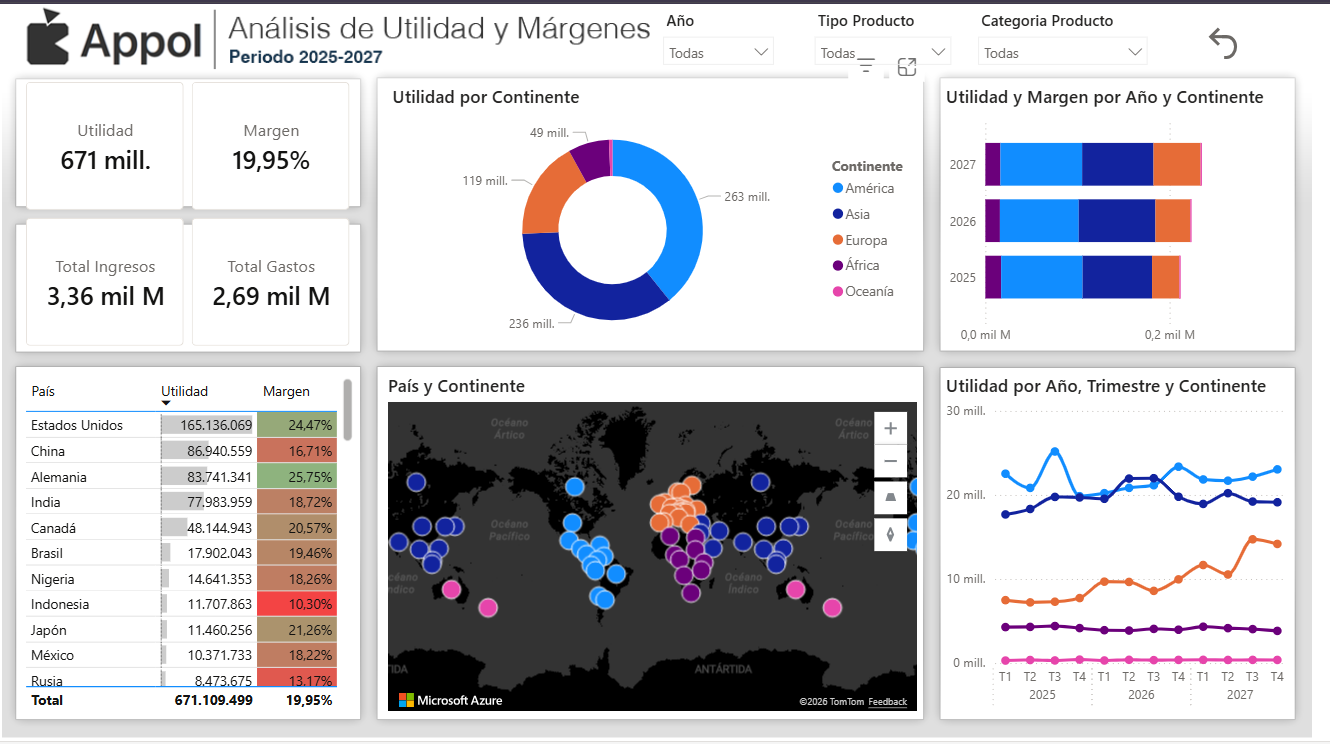Zoom out on the map with the minus control
This screenshot has width=1330, height=744.
890,460
